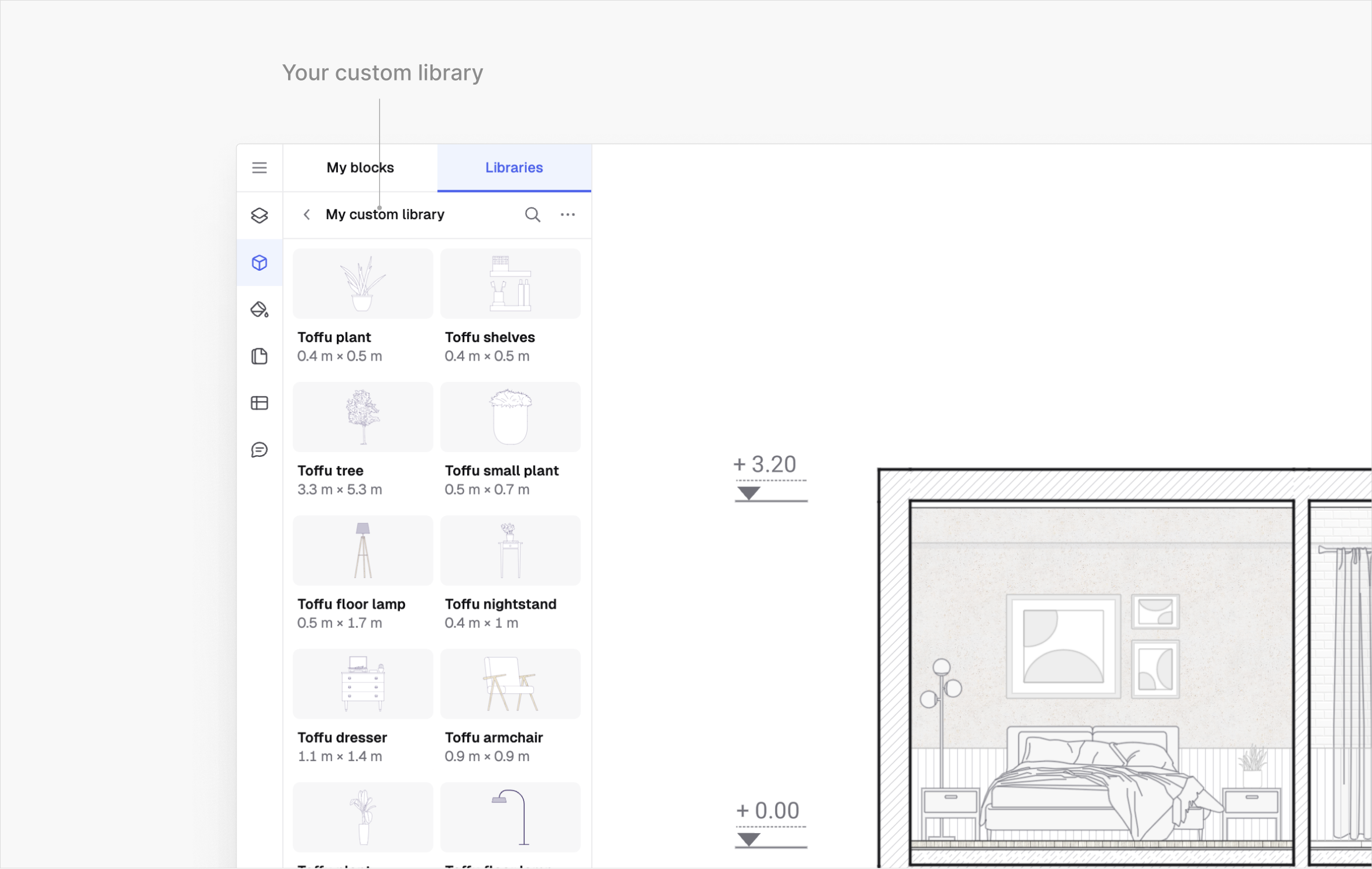Open the three-dot library options menu

coord(567,214)
